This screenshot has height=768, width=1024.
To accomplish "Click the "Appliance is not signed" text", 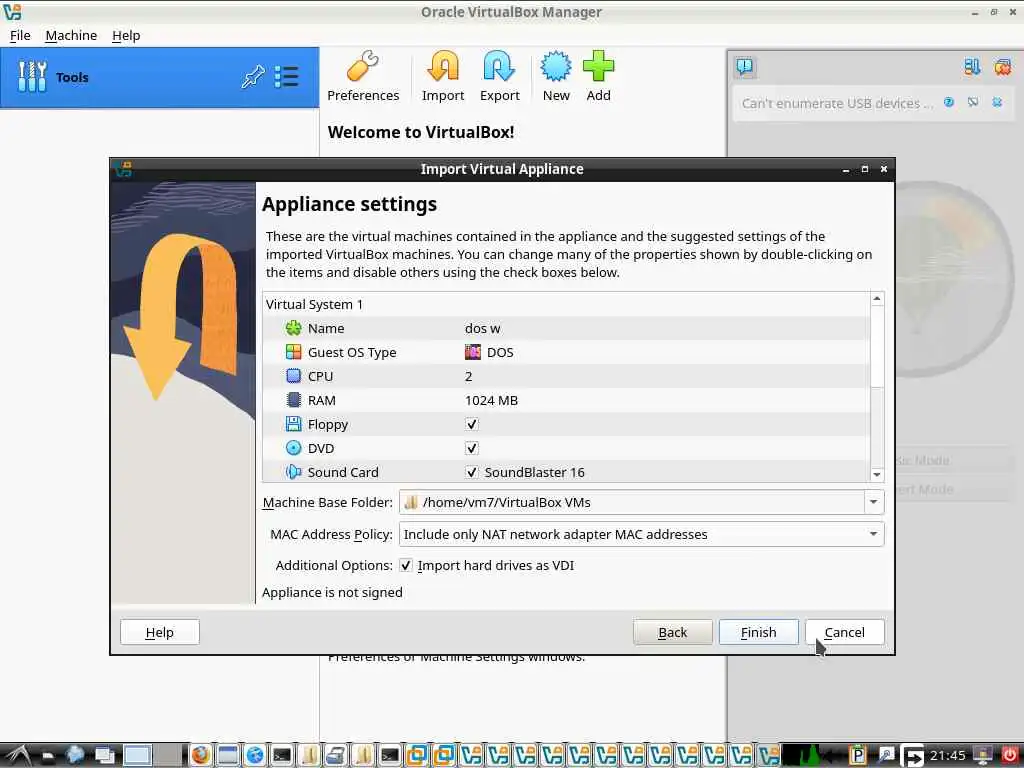I will (332, 592).
